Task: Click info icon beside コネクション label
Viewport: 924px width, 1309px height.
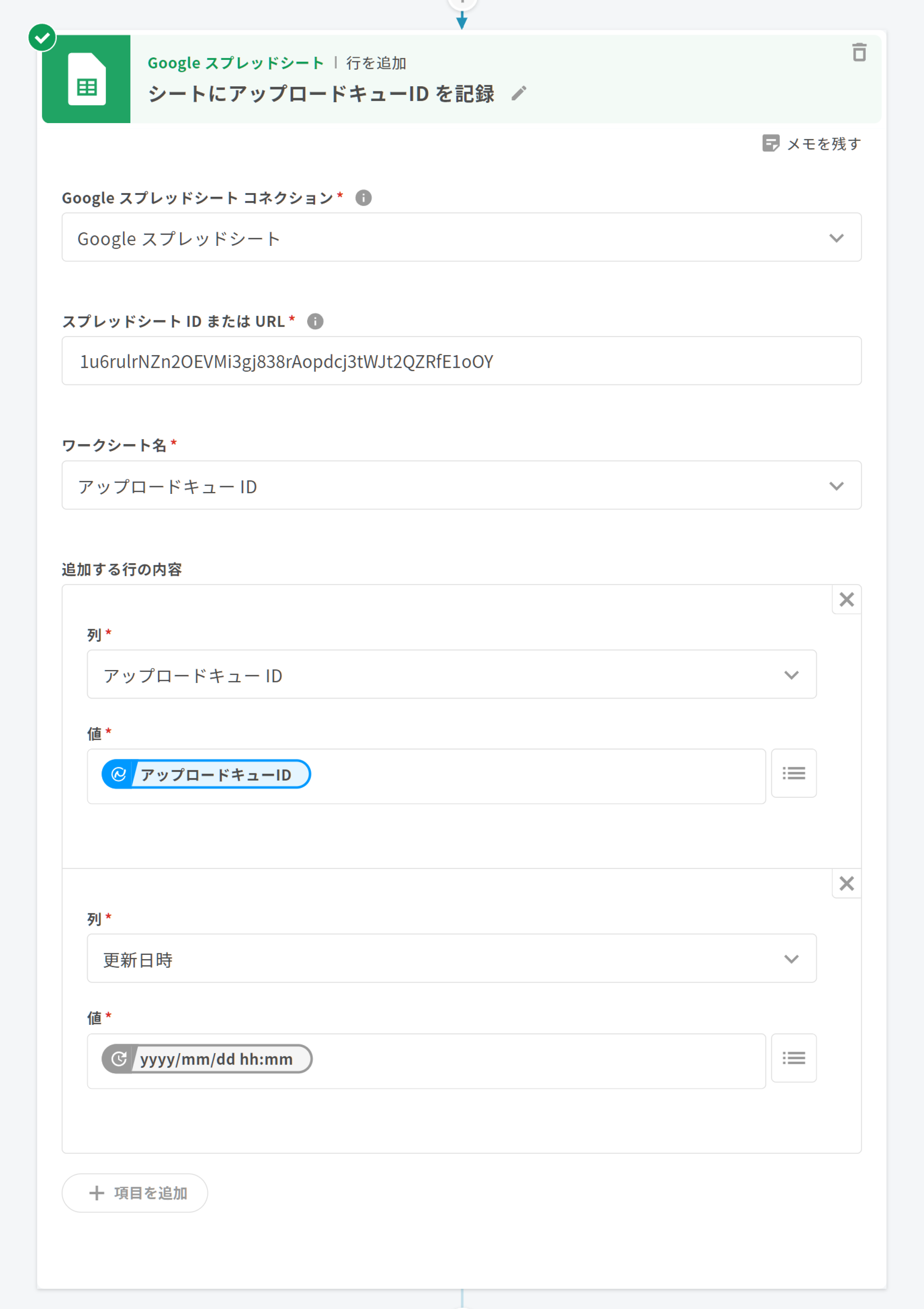Action: (364, 198)
